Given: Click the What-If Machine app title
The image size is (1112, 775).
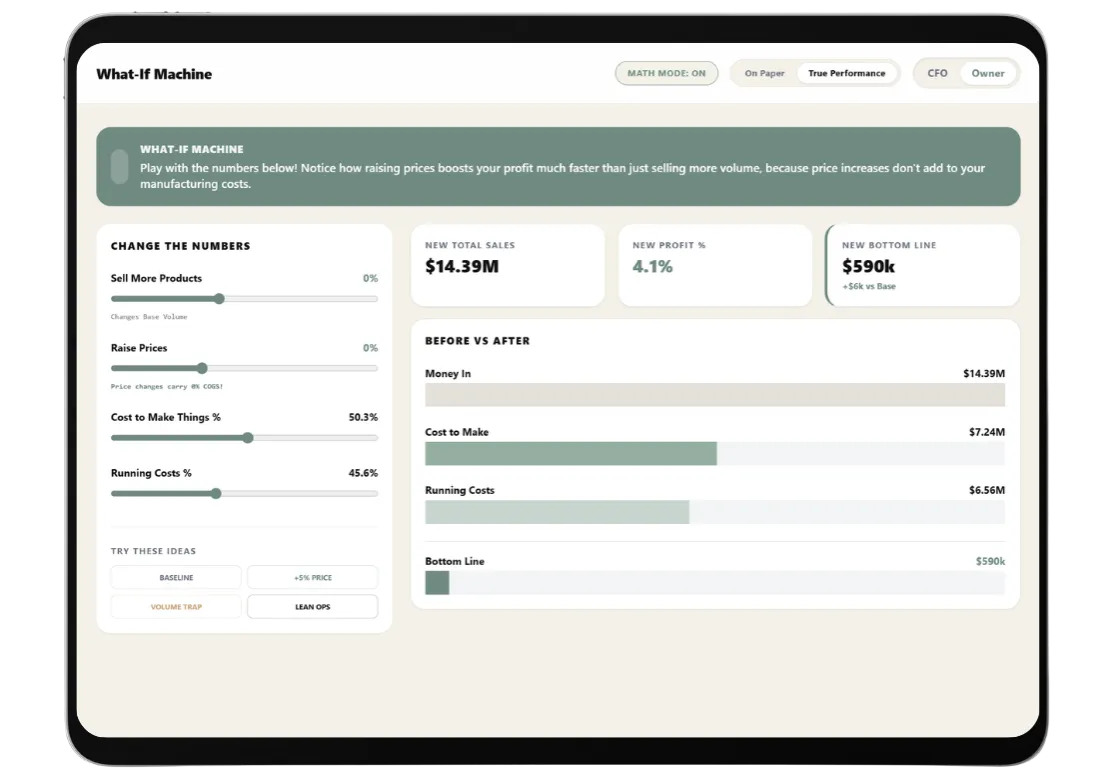Looking at the screenshot, I should pos(154,74).
